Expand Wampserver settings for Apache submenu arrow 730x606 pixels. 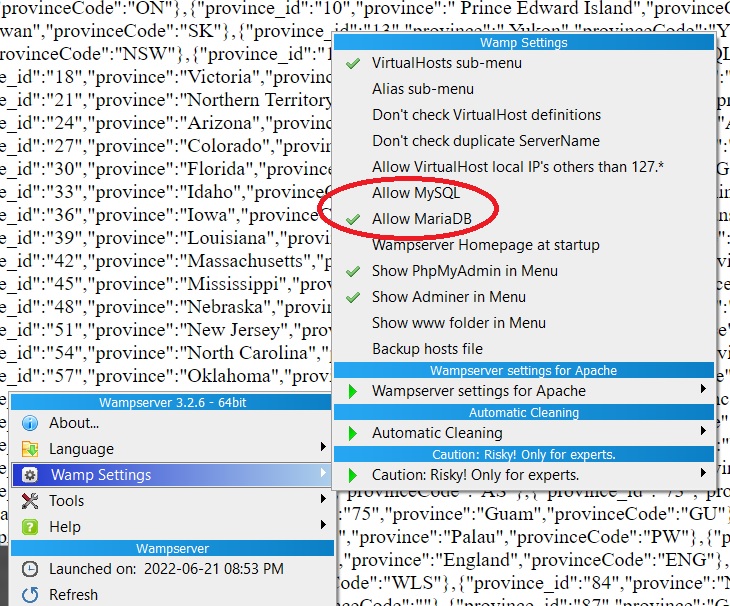(703, 389)
